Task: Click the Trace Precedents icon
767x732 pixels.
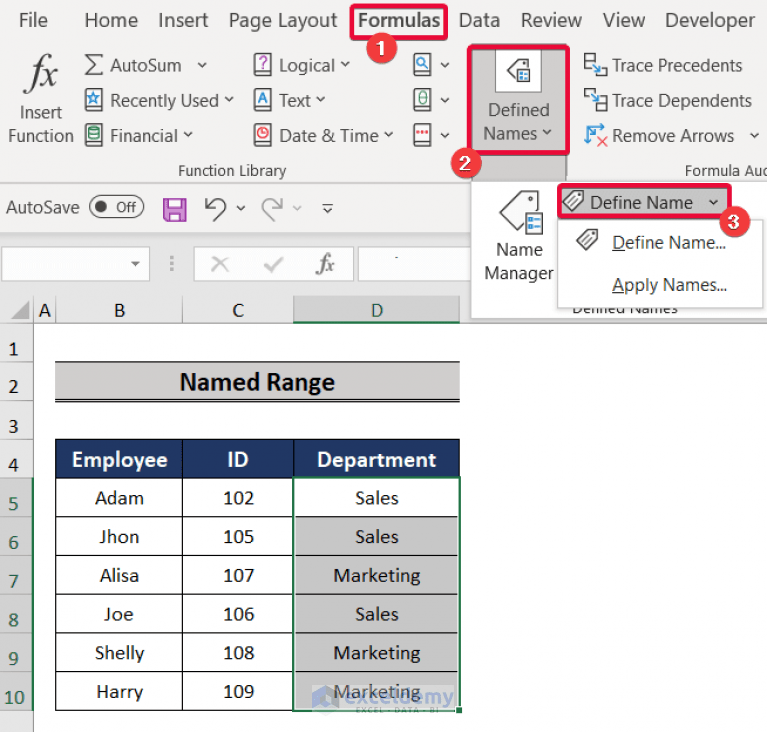Action: (x=595, y=65)
